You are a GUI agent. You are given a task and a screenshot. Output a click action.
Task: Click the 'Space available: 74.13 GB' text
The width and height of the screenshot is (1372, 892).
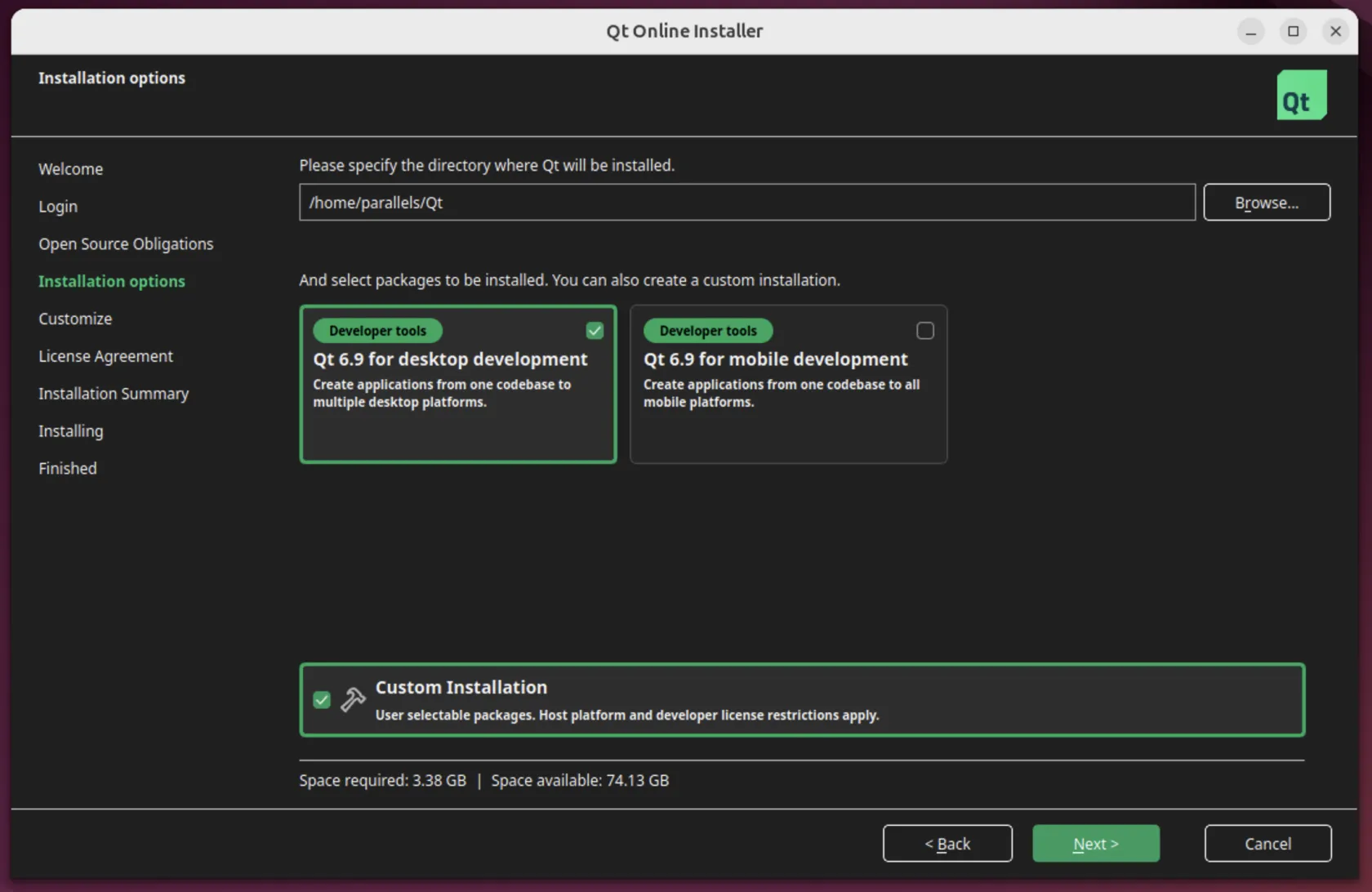click(580, 780)
